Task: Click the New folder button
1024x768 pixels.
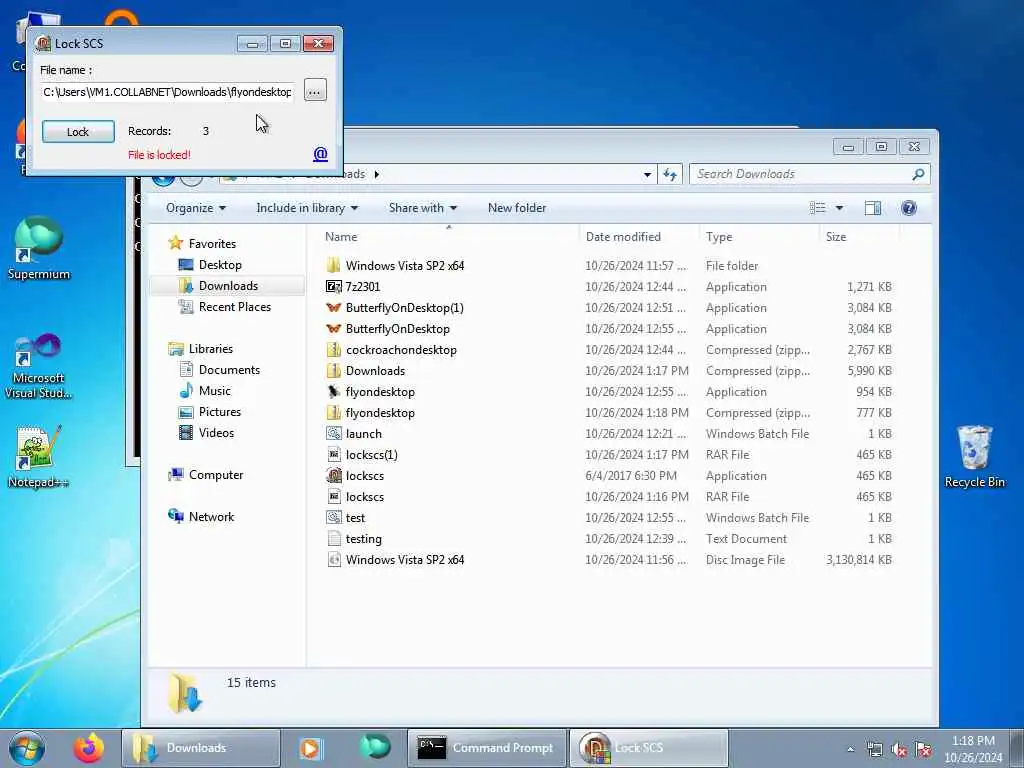Action: coord(517,208)
